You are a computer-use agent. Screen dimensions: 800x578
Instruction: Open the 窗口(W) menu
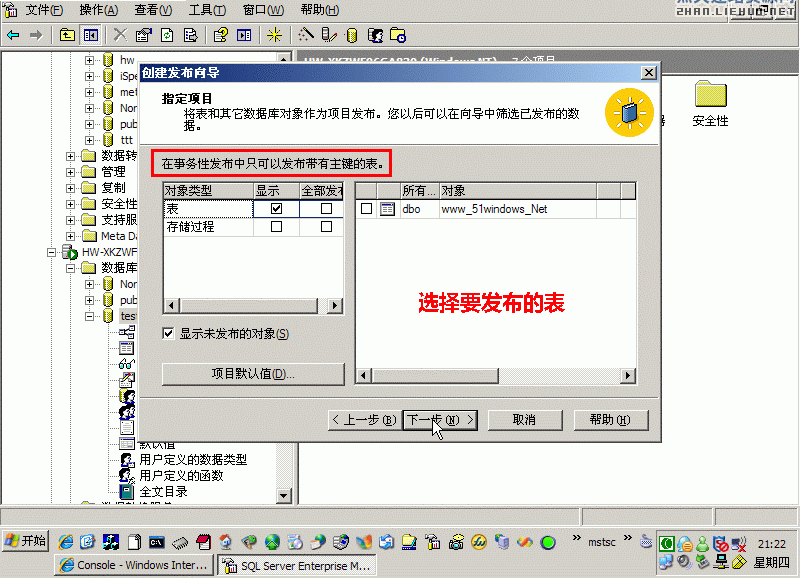263,10
